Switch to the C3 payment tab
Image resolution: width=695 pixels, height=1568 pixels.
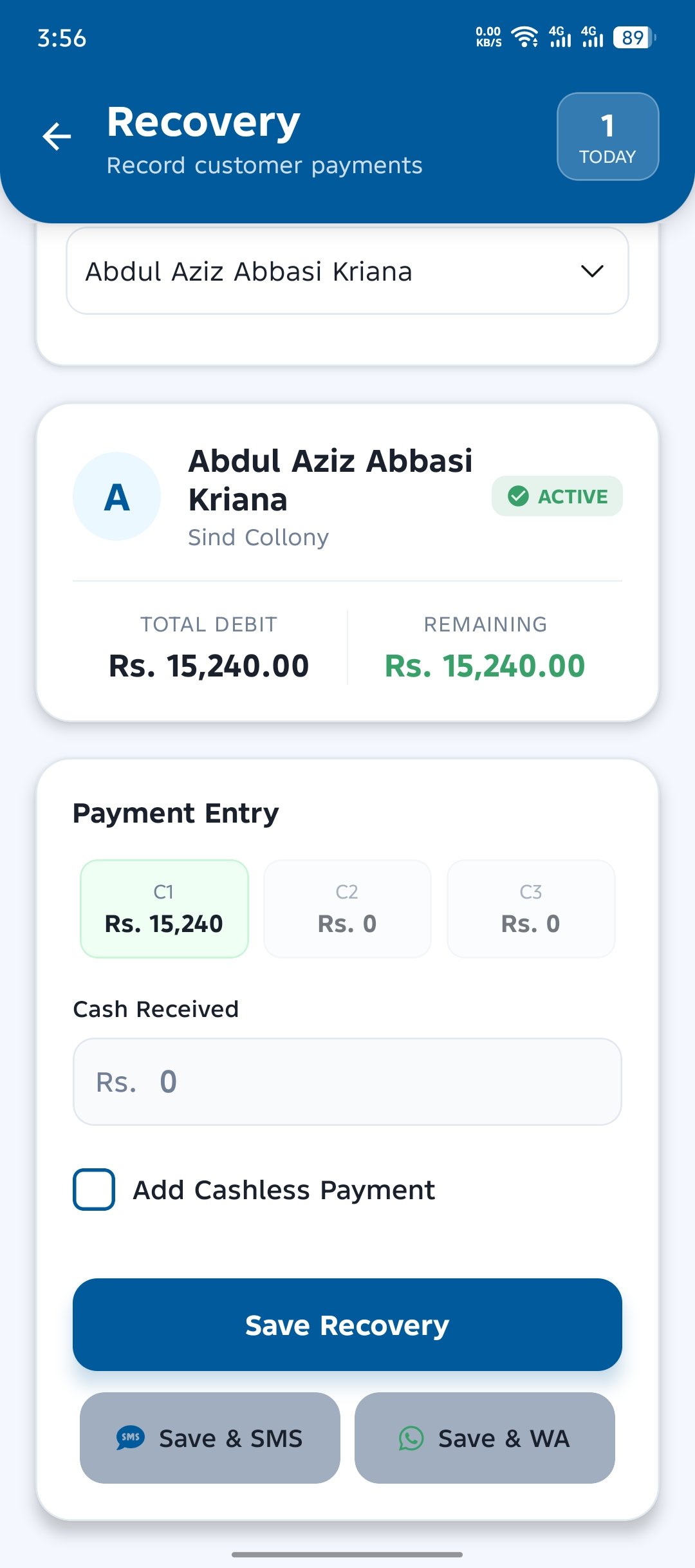531,909
